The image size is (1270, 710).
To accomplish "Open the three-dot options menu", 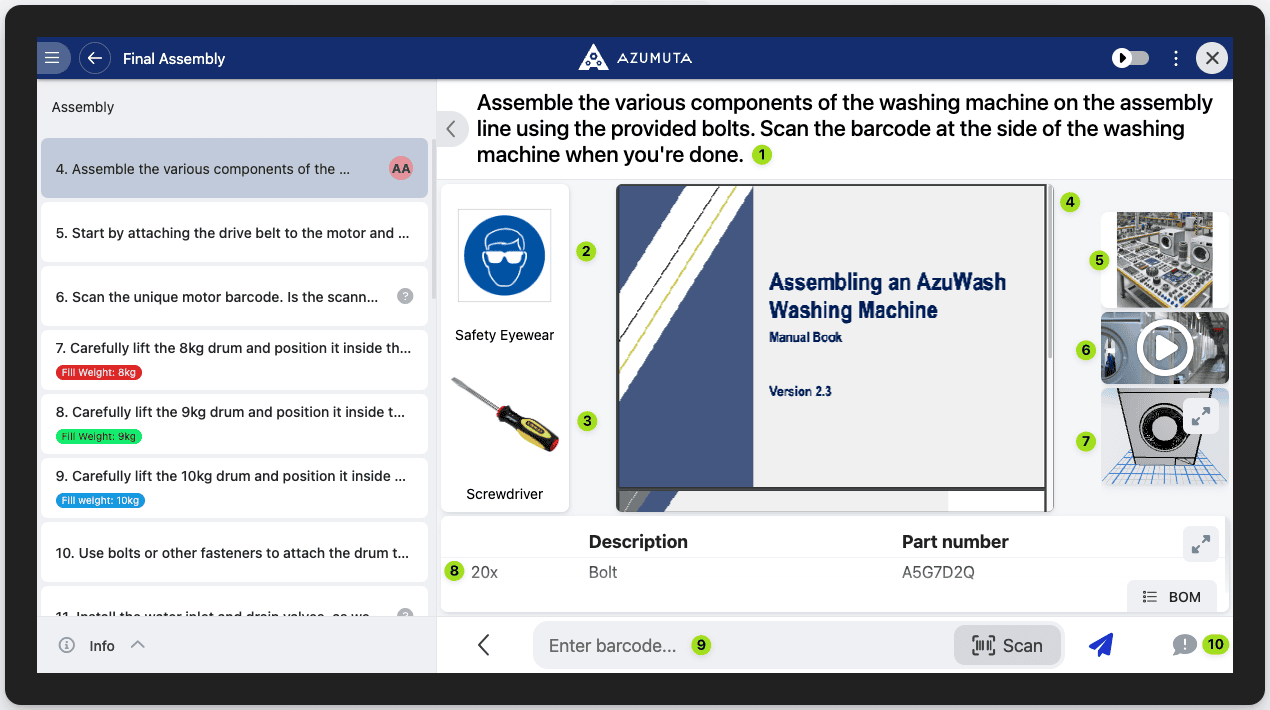I will [x=1176, y=58].
